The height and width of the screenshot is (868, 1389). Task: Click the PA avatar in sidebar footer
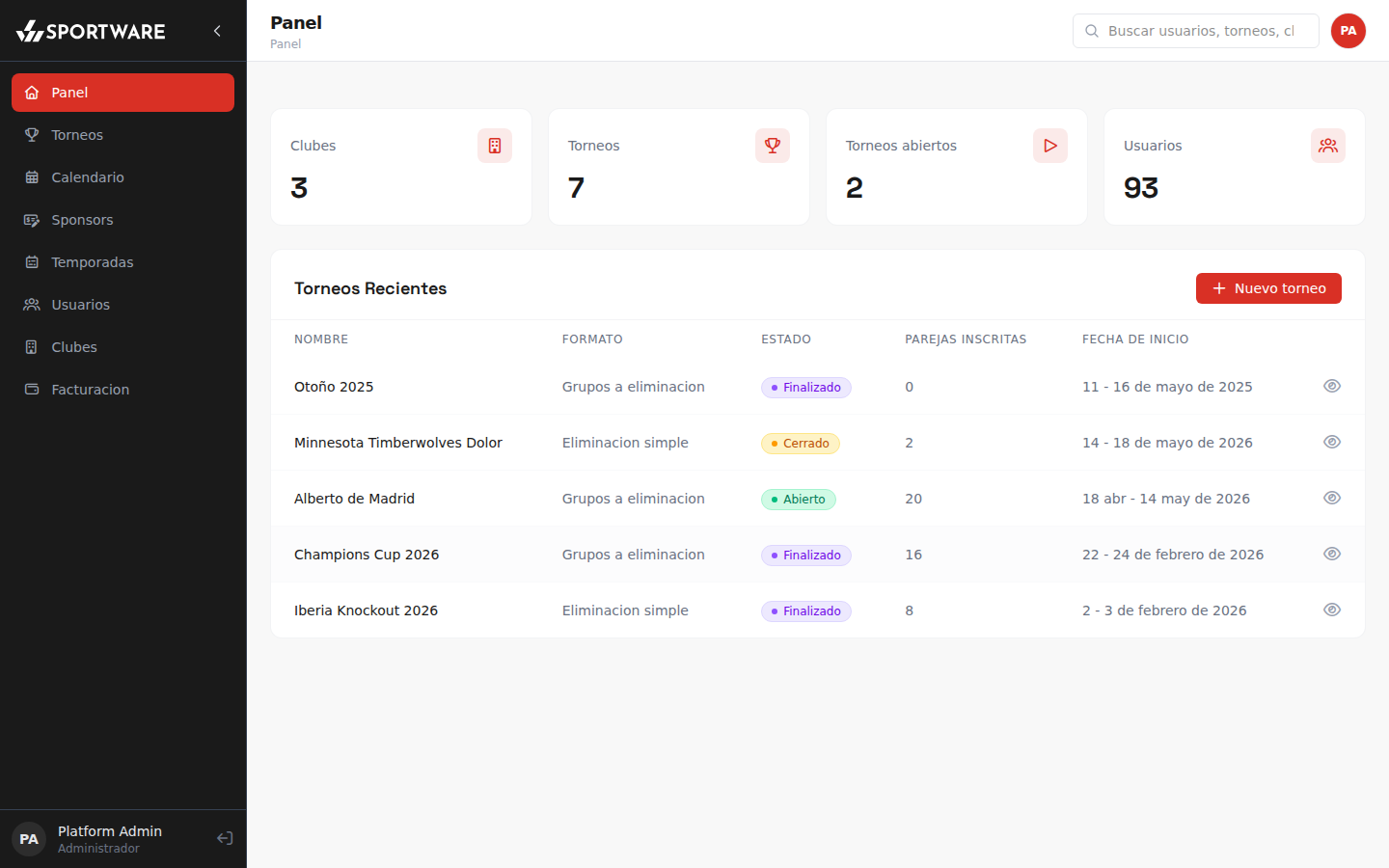pos(29,839)
